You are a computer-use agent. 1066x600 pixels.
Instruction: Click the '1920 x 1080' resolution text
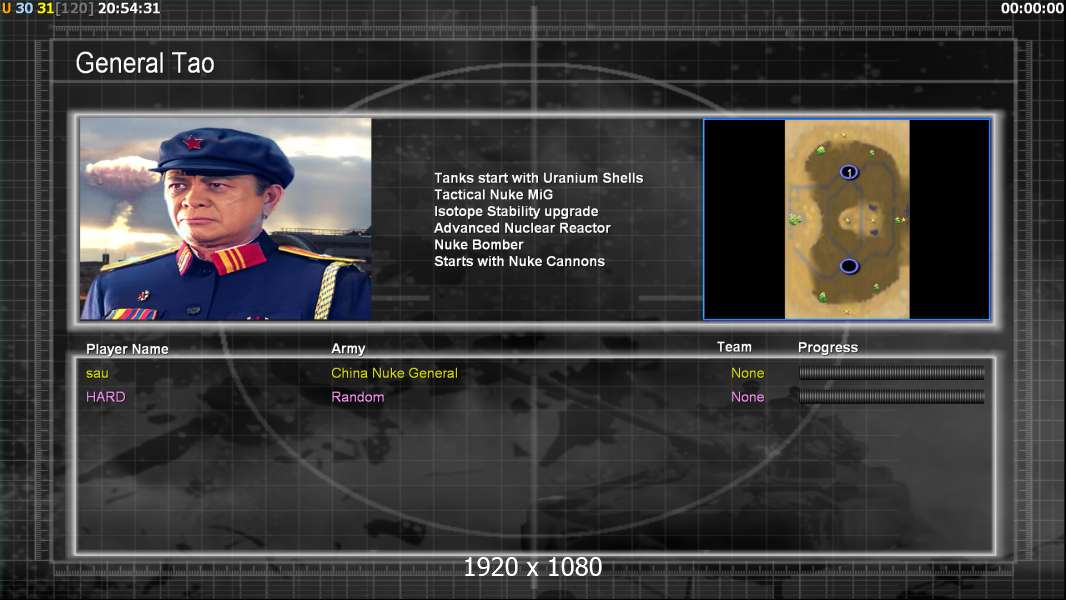pos(533,567)
